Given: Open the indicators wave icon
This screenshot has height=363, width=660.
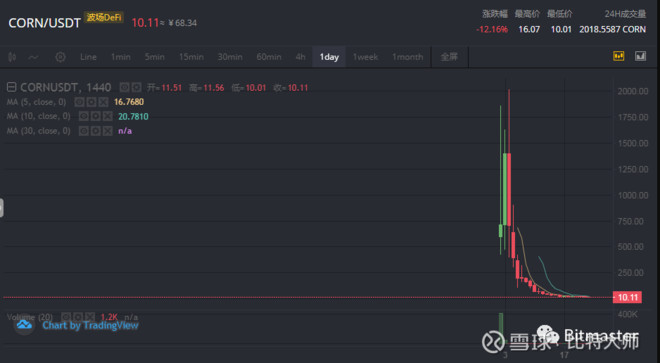Looking at the screenshot, I should [x=33, y=57].
